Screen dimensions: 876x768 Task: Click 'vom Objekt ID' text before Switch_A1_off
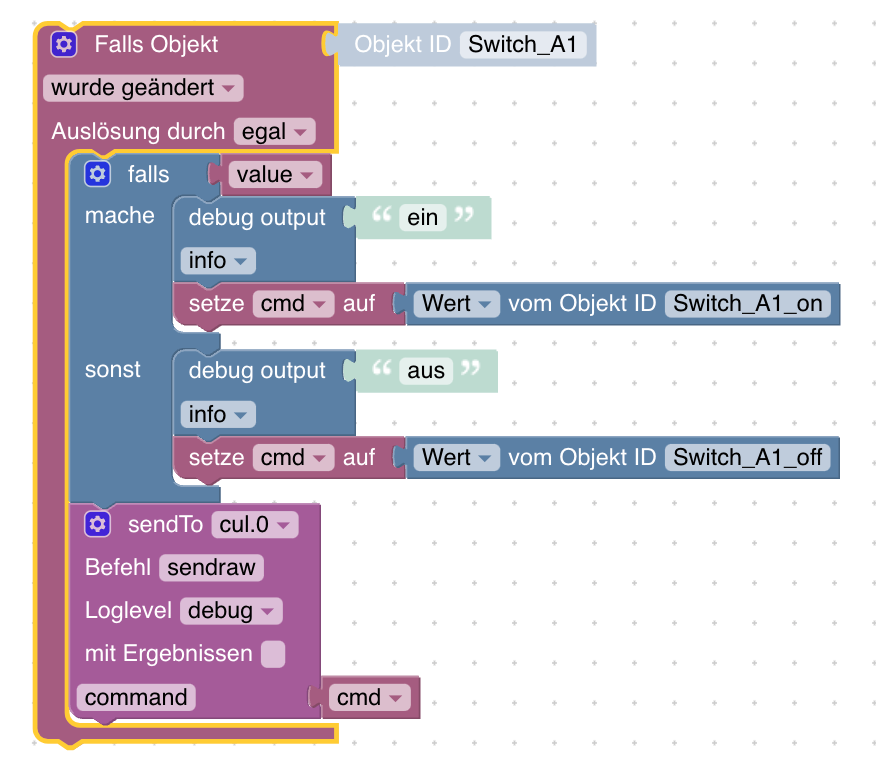(x=582, y=457)
